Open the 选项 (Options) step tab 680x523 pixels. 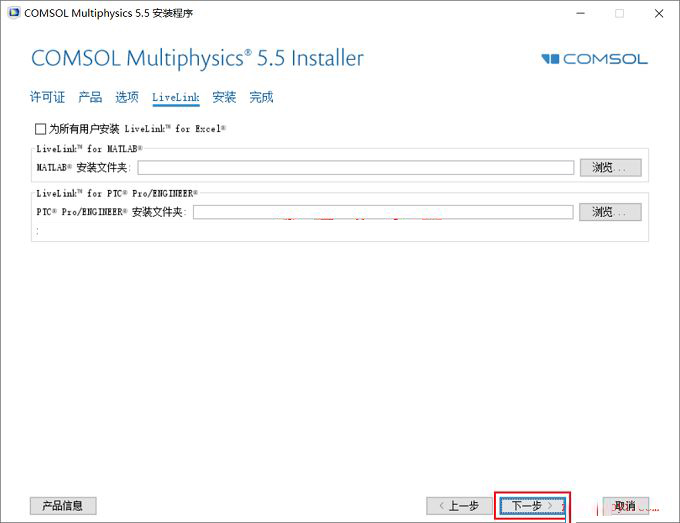127,97
